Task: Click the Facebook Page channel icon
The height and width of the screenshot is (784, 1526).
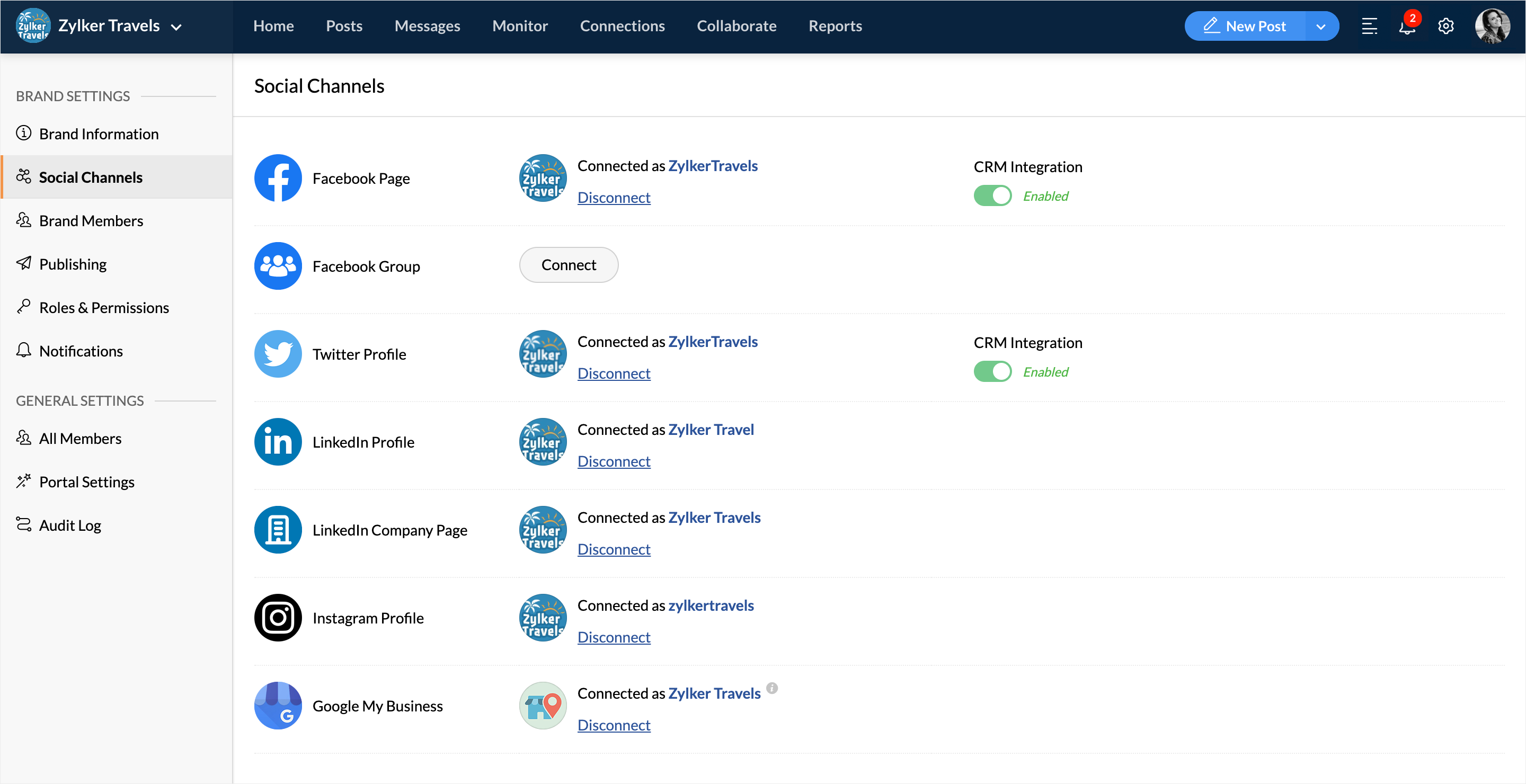Action: [x=278, y=178]
